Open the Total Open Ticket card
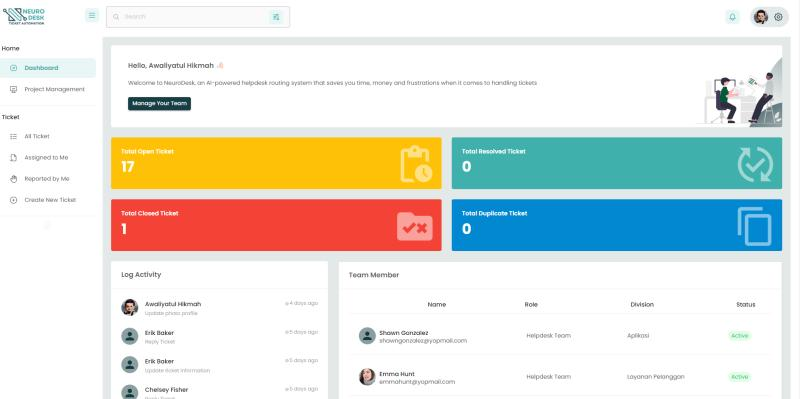The width and height of the screenshot is (800, 399). pyautogui.click(x=276, y=163)
